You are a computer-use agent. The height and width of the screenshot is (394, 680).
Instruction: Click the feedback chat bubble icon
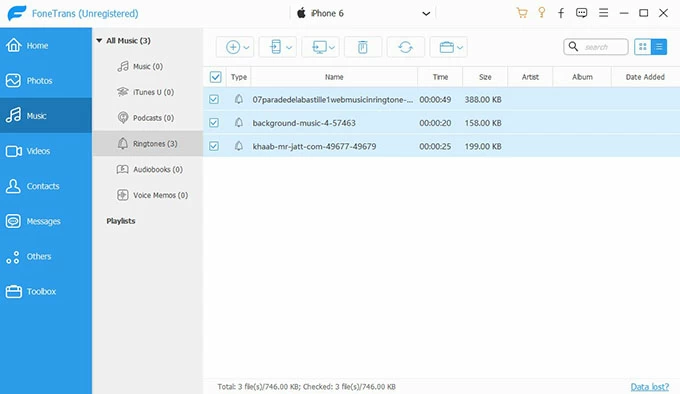pos(582,13)
